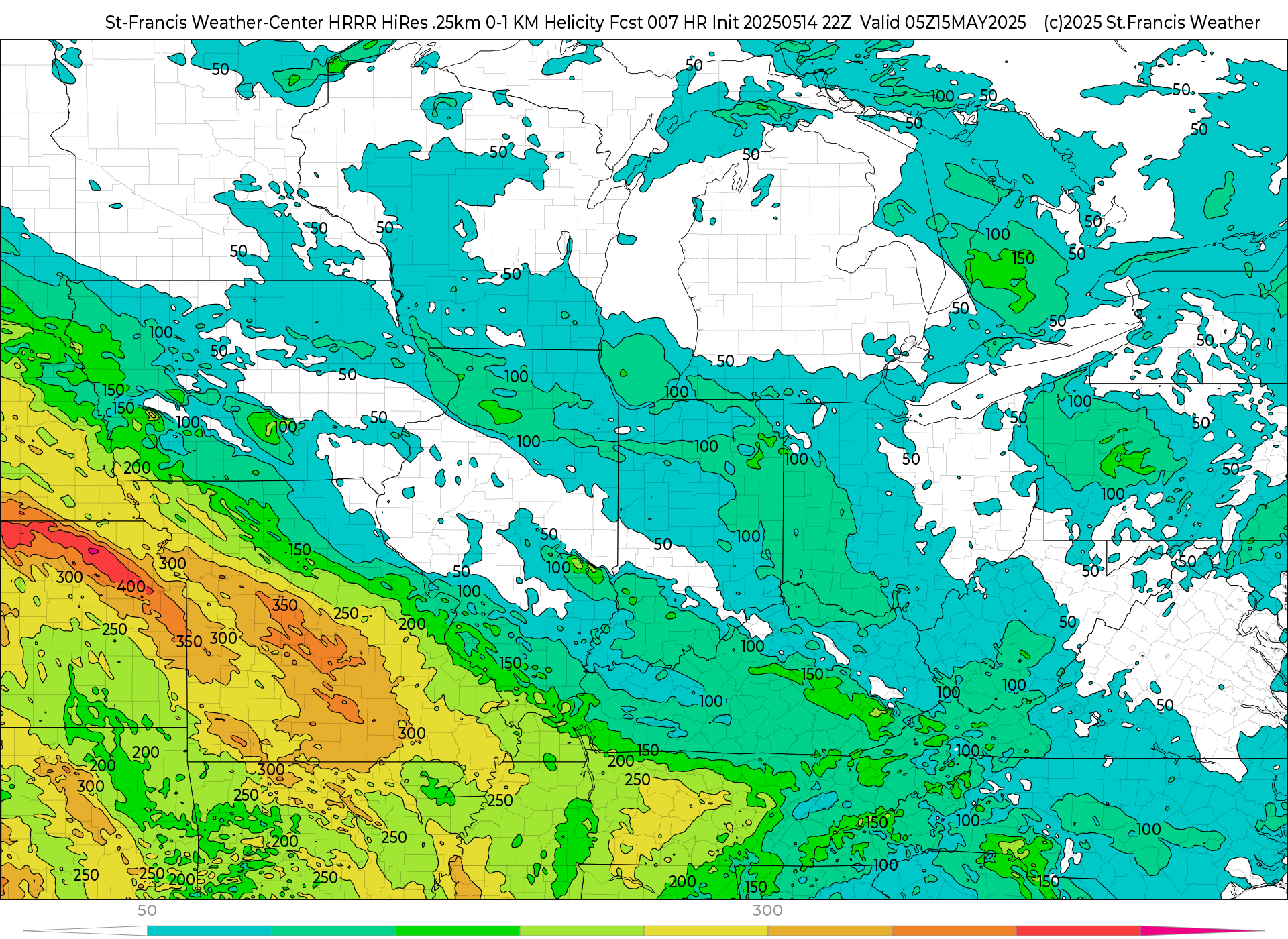The image size is (1288, 939).
Task: Pick the lime yellow-green legend segment
Action: pyautogui.click(x=582, y=931)
